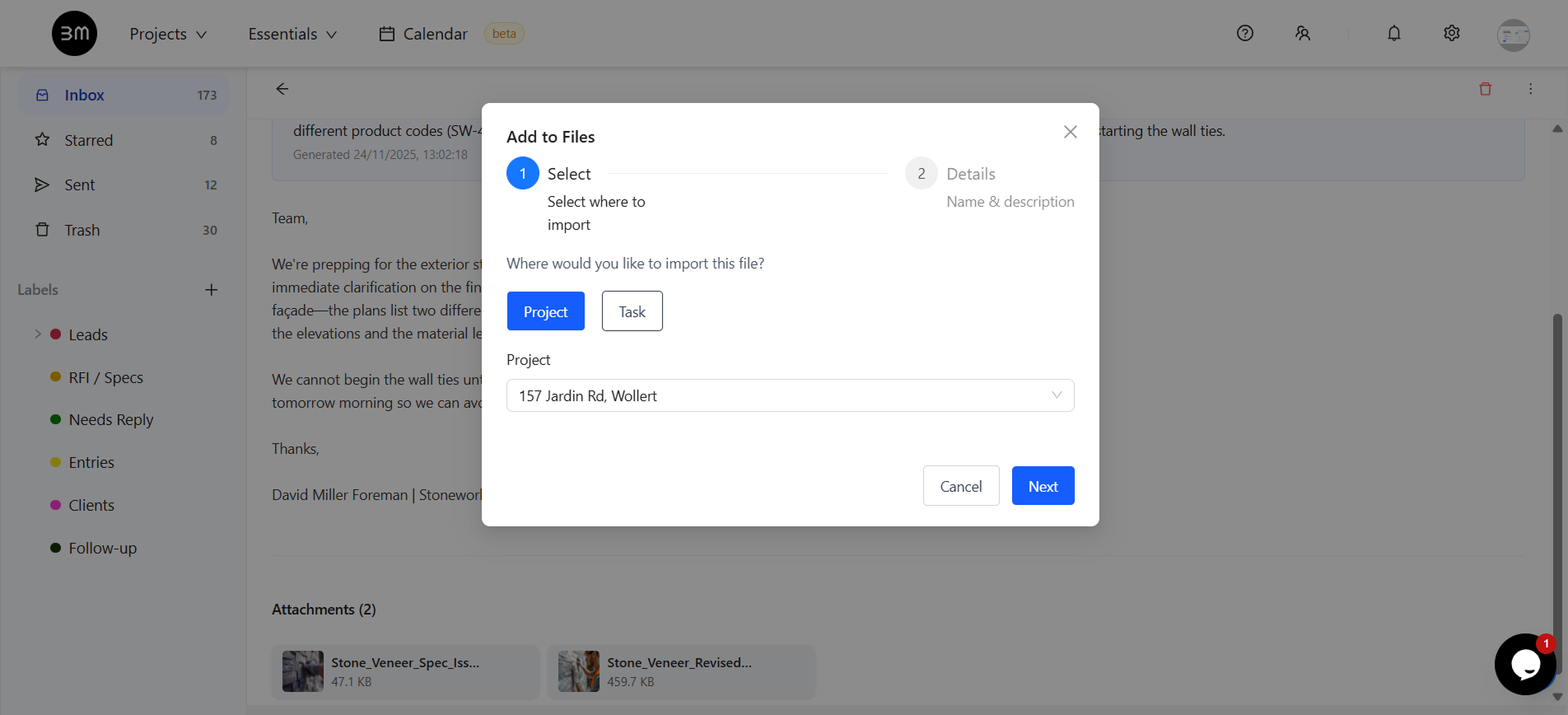Open the notifications bell
Image resolution: width=1568 pixels, height=715 pixels.
click(x=1394, y=33)
